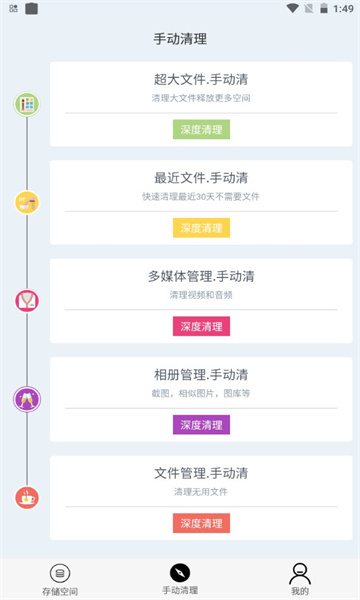Viewport: 360px width, 600px height.
Task: Tap the purple champagne glasses album icon
Action: coord(27,399)
